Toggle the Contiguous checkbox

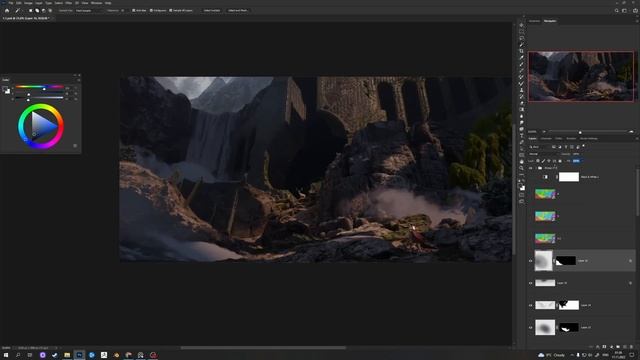(x=151, y=11)
